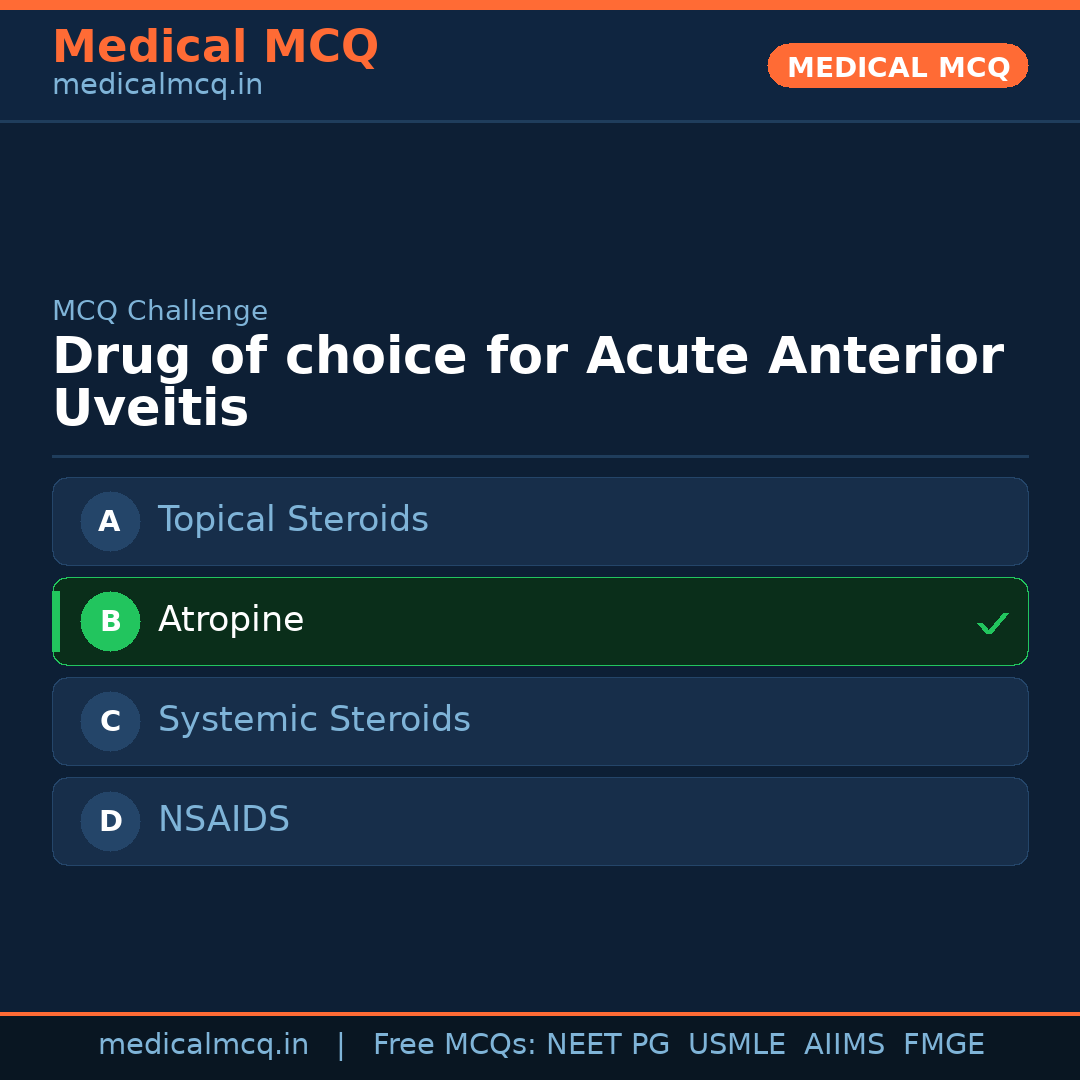
Task: Click the letter D circle badge
Action: [110, 821]
